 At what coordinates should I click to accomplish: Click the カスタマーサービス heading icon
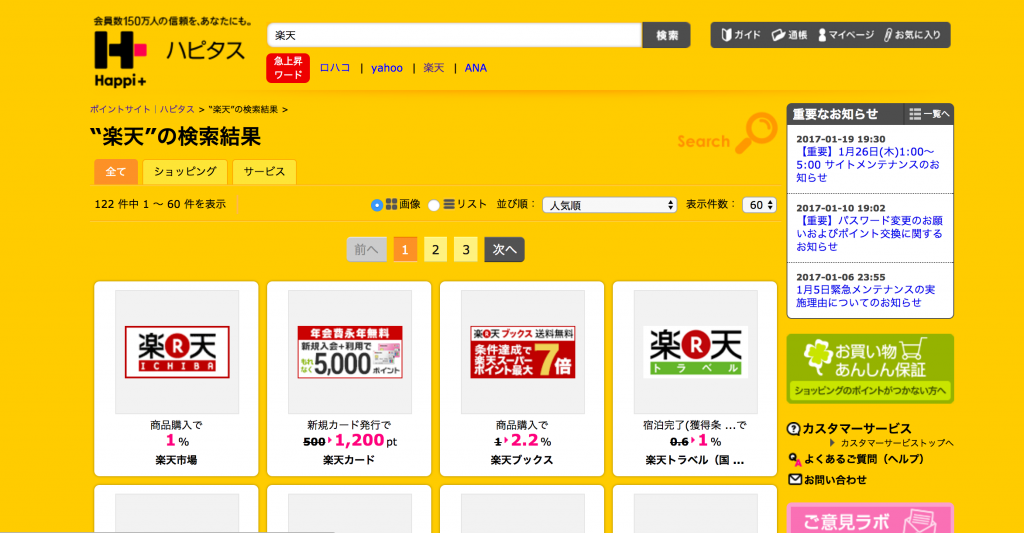pyautogui.click(x=793, y=429)
